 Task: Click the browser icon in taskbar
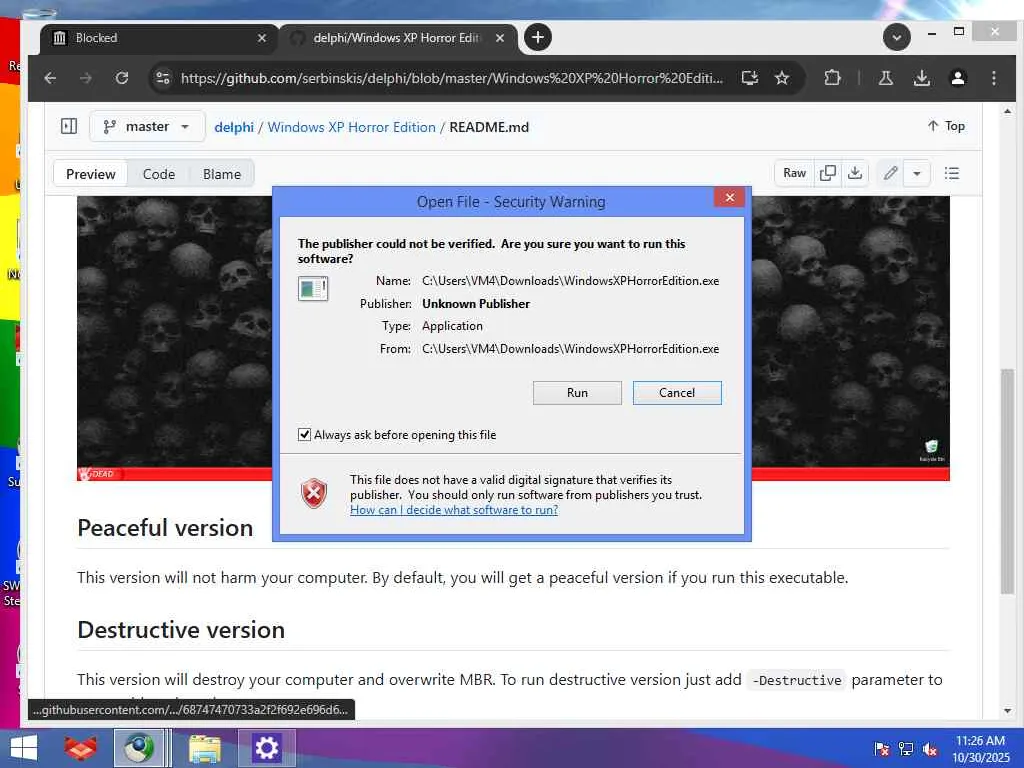(138, 748)
